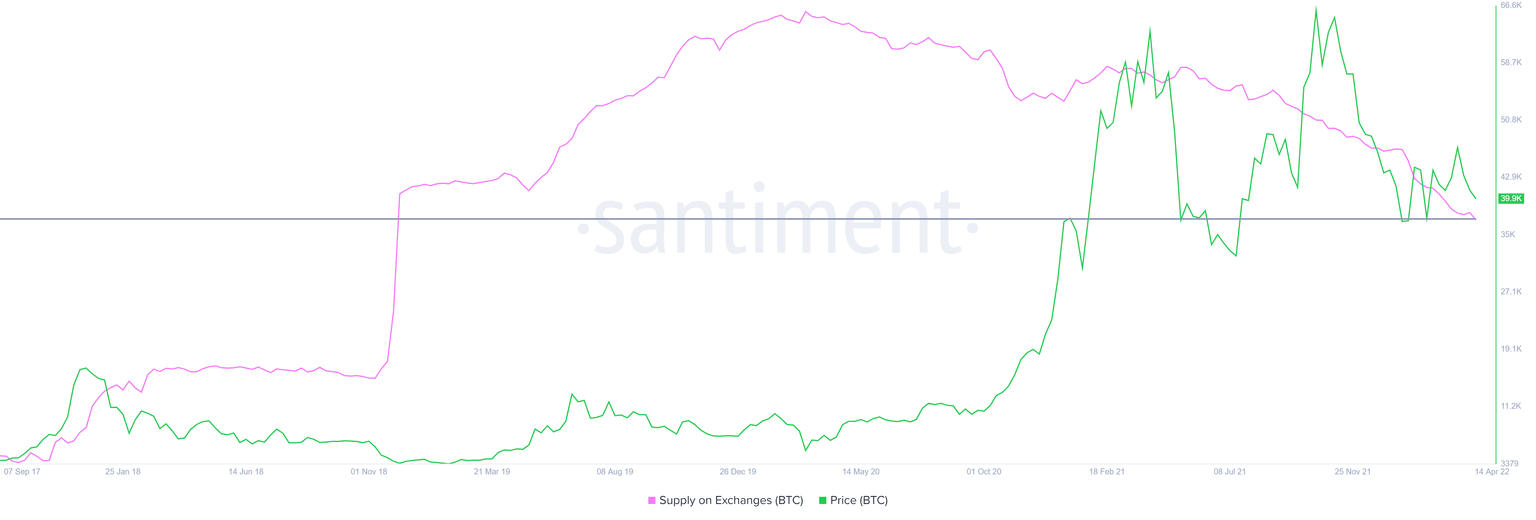
Task: Click the 25 Jan 18 date label
Action: [123, 471]
